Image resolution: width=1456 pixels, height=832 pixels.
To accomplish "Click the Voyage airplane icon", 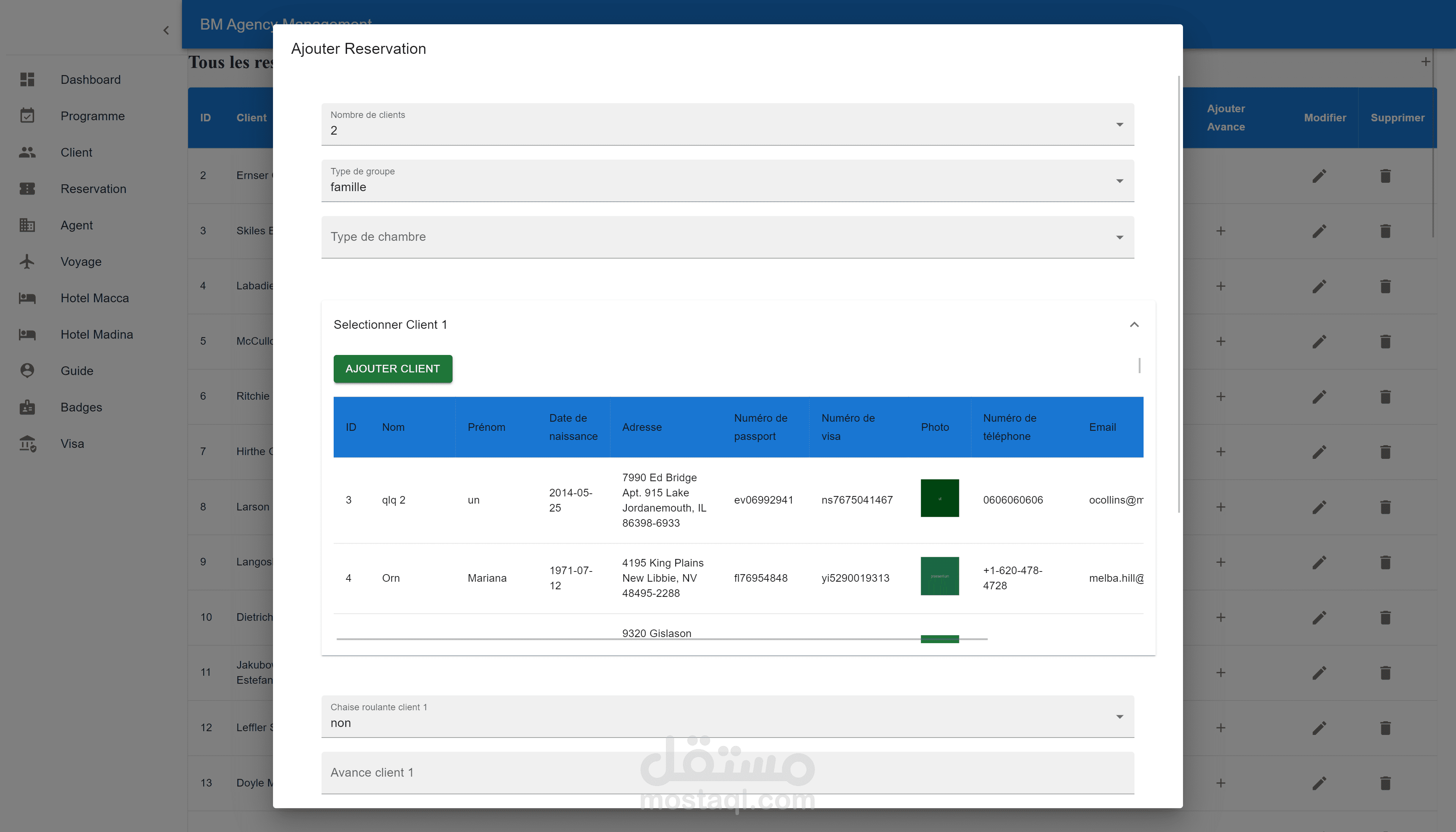I will coord(27,262).
